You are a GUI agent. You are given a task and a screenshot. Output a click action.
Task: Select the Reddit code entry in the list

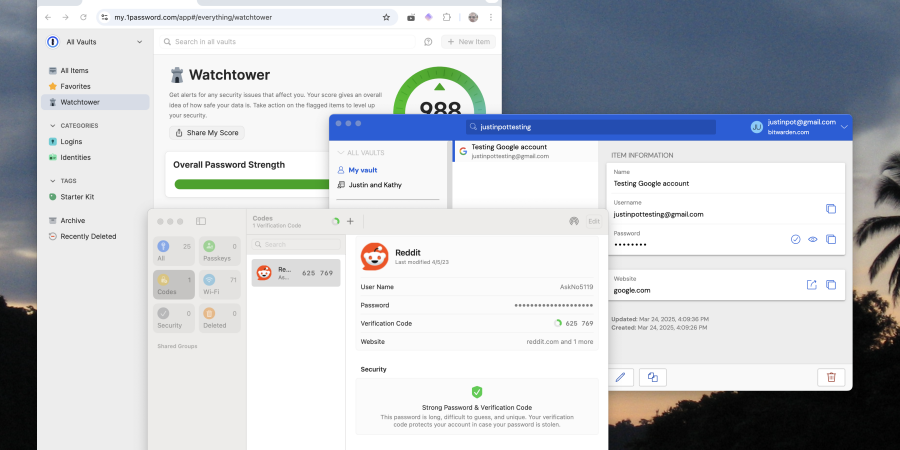click(296, 273)
